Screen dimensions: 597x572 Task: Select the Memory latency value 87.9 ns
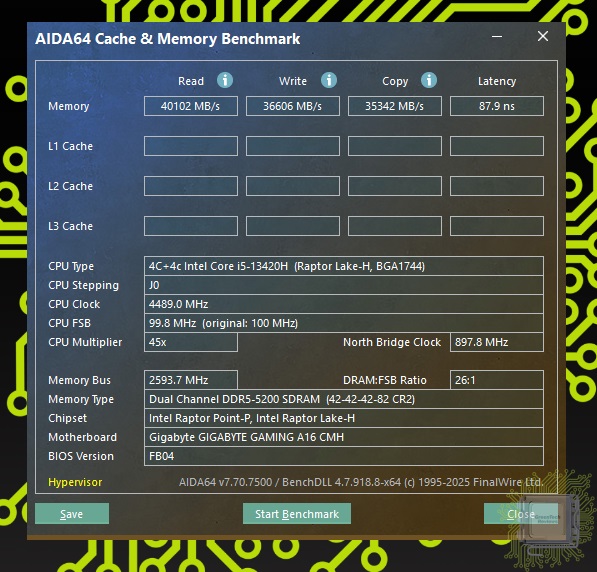click(x=497, y=106)
